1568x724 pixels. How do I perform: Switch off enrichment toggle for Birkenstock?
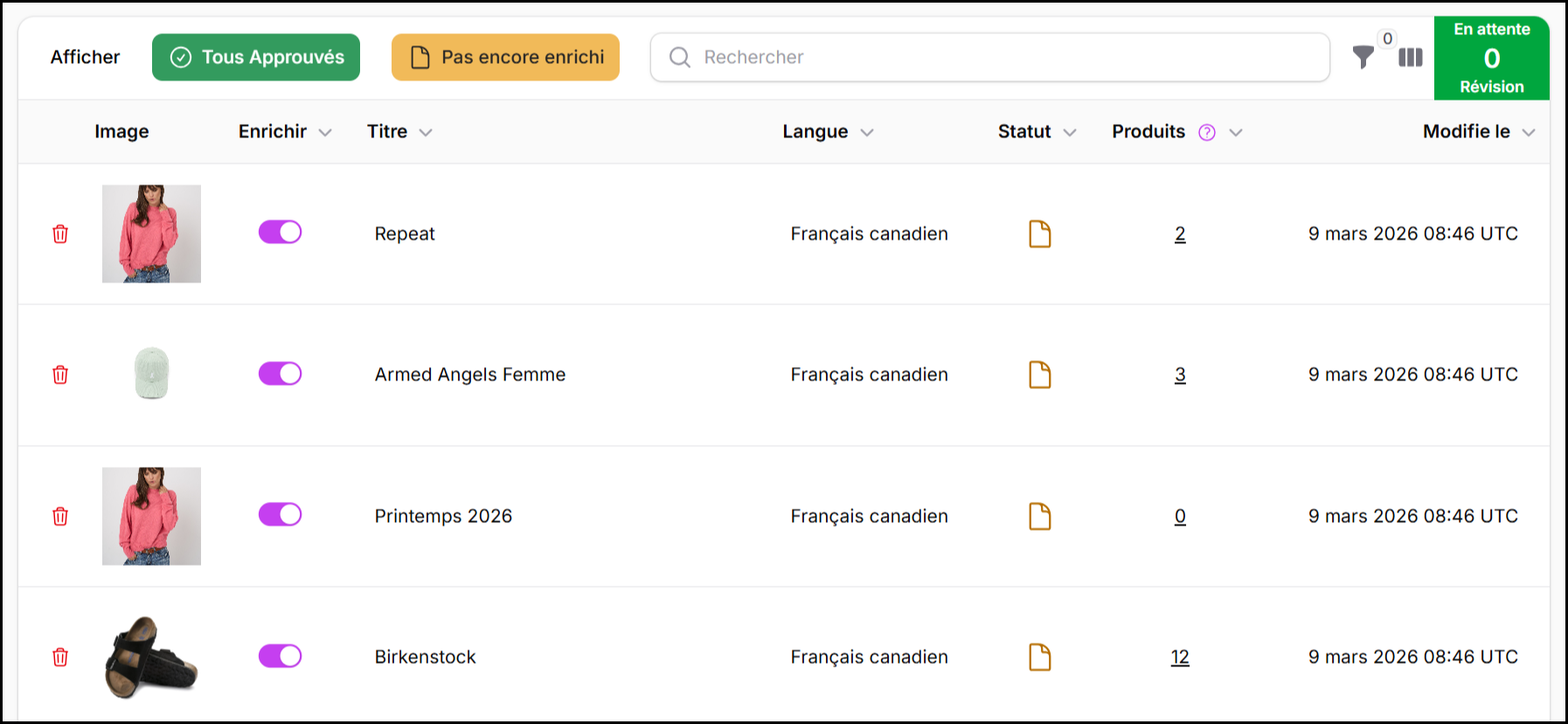pos(280,656)
